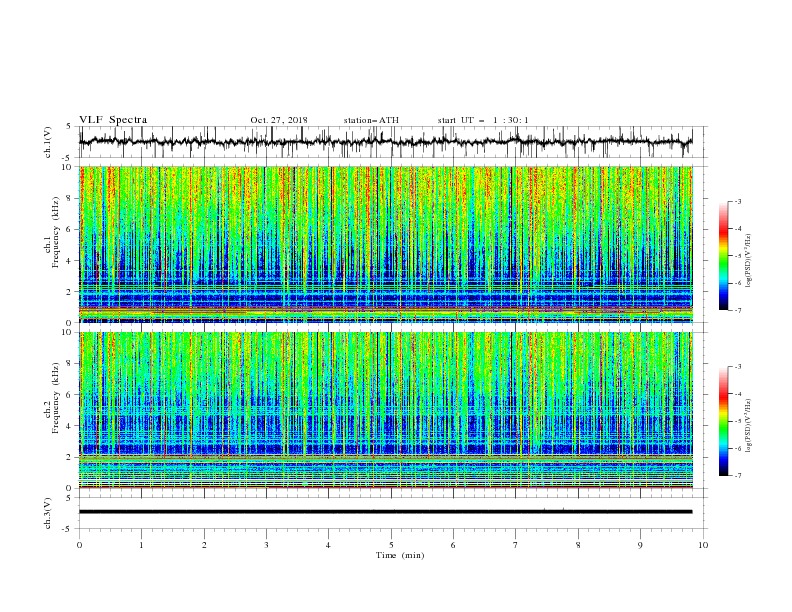Click time-axis tick label "4"

[328, 545]
